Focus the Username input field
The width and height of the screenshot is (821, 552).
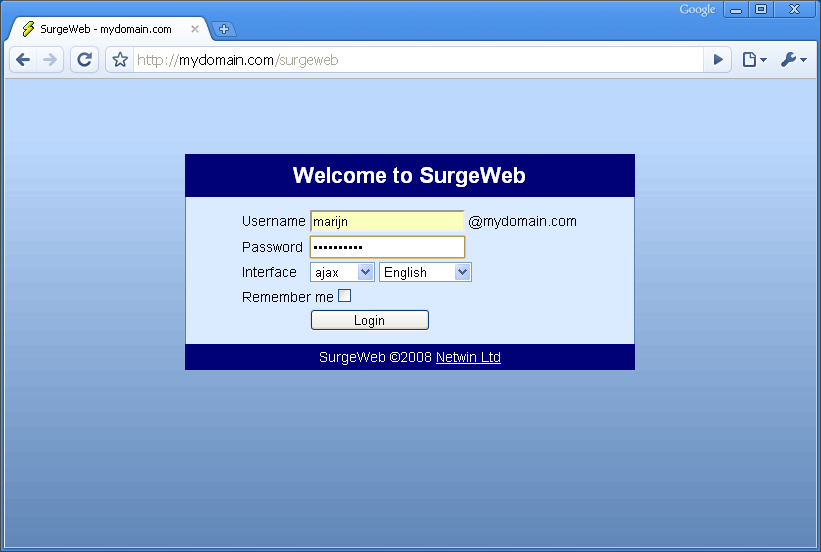387,221
